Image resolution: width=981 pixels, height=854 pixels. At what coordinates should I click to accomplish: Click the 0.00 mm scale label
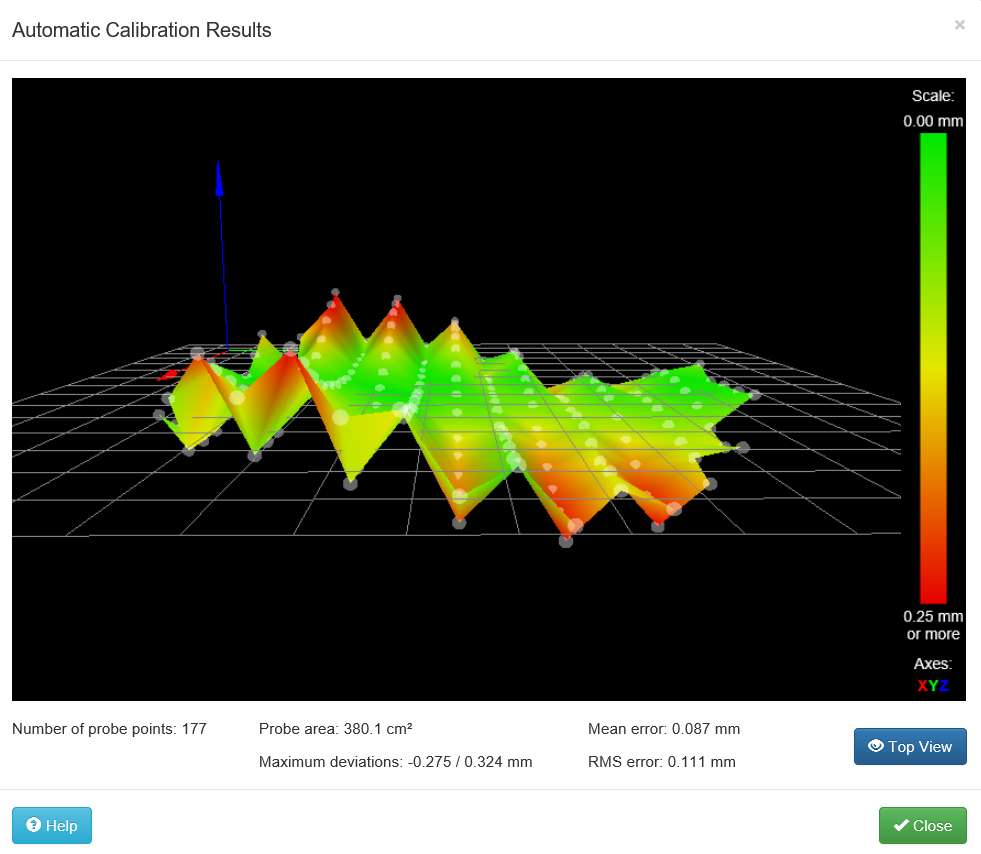(x=933, y=121)
